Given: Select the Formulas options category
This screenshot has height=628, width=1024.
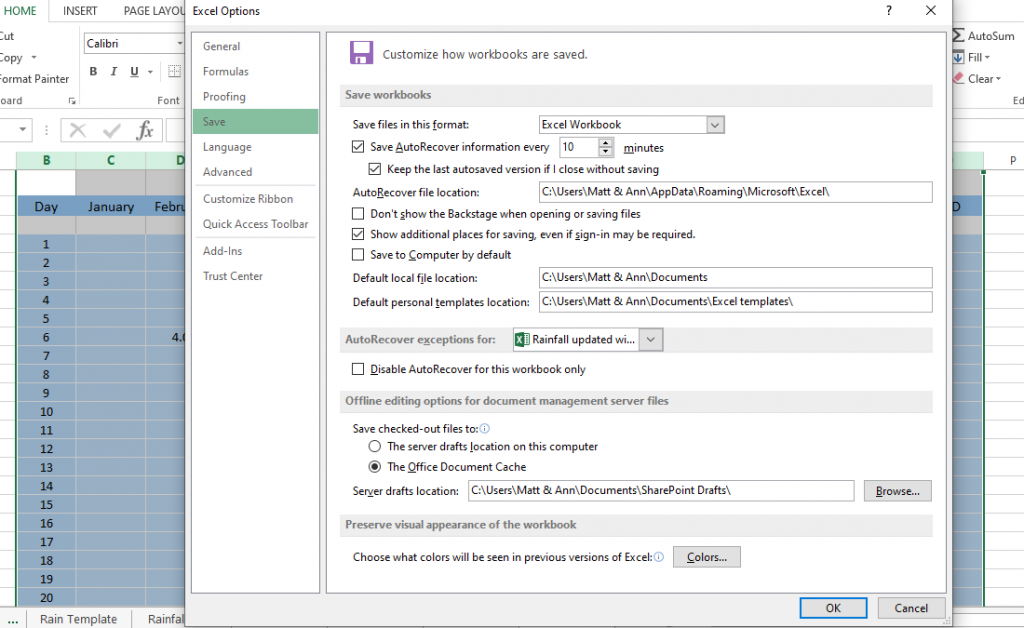Looking at the screenshot, I should click(255, 71).
